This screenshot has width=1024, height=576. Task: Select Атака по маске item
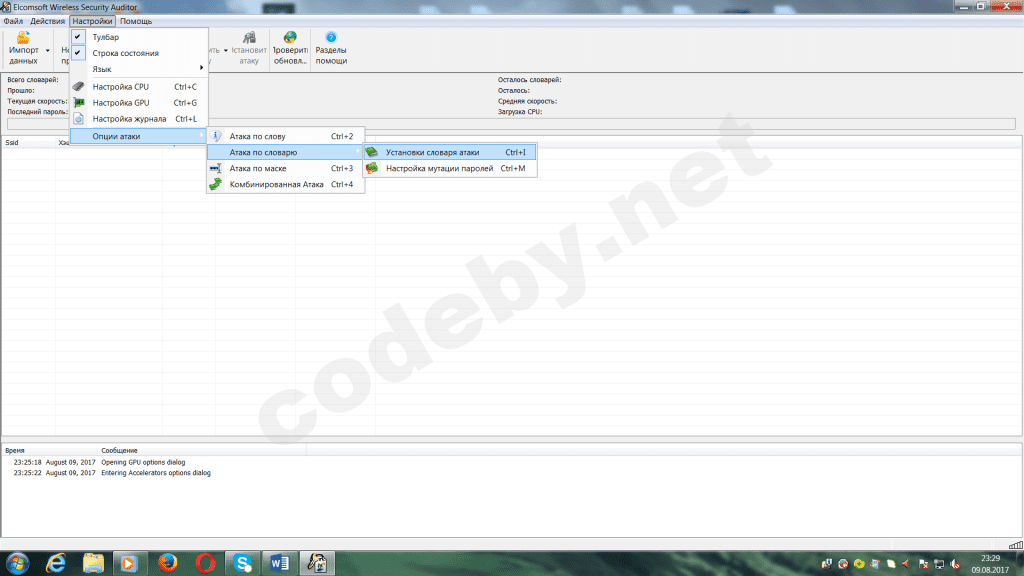(285, 168)
